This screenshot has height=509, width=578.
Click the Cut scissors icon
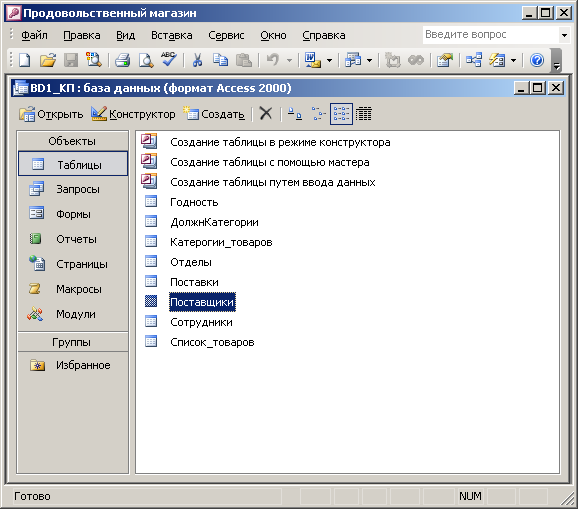197,60
